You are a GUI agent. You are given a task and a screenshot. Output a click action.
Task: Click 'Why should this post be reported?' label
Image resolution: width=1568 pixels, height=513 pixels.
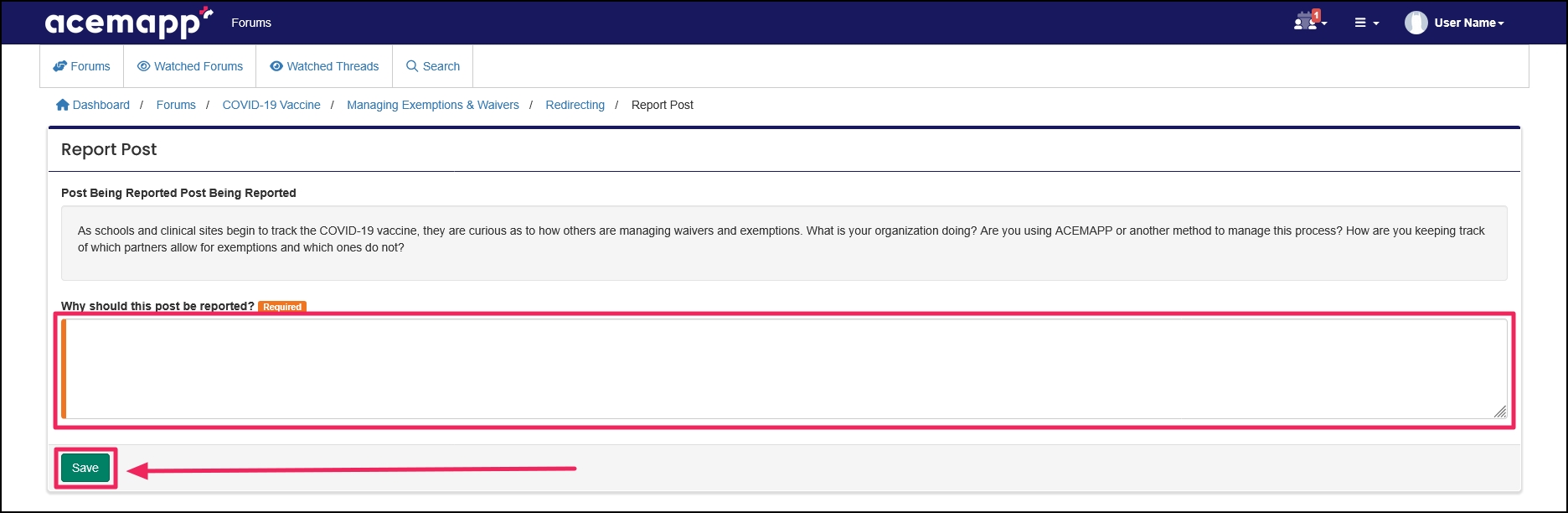(157, 306)
